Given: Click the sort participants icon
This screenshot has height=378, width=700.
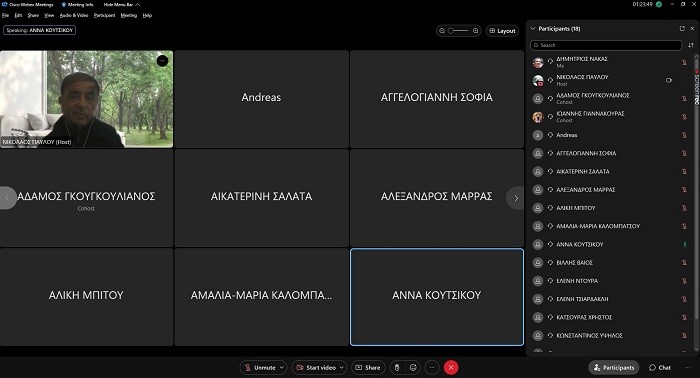Looking at the screenshot, I should [691, 45].
